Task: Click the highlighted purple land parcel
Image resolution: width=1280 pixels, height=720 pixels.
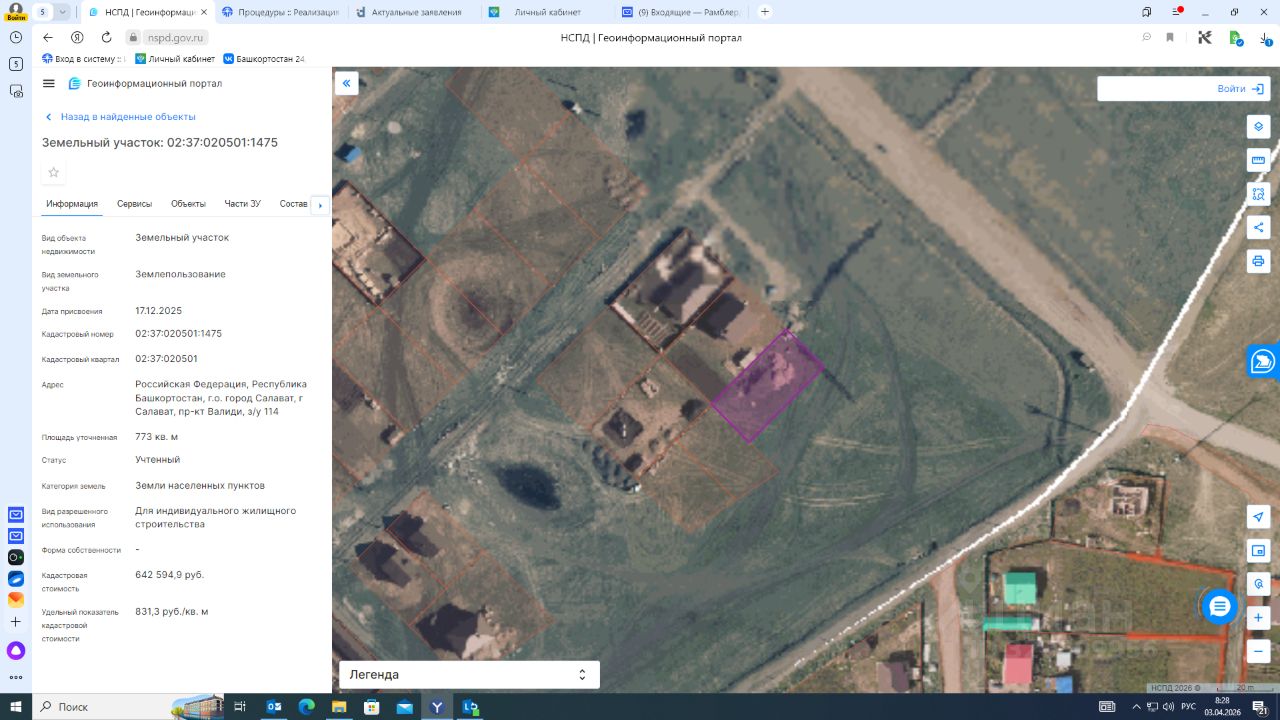Action: tap(767, 386)
